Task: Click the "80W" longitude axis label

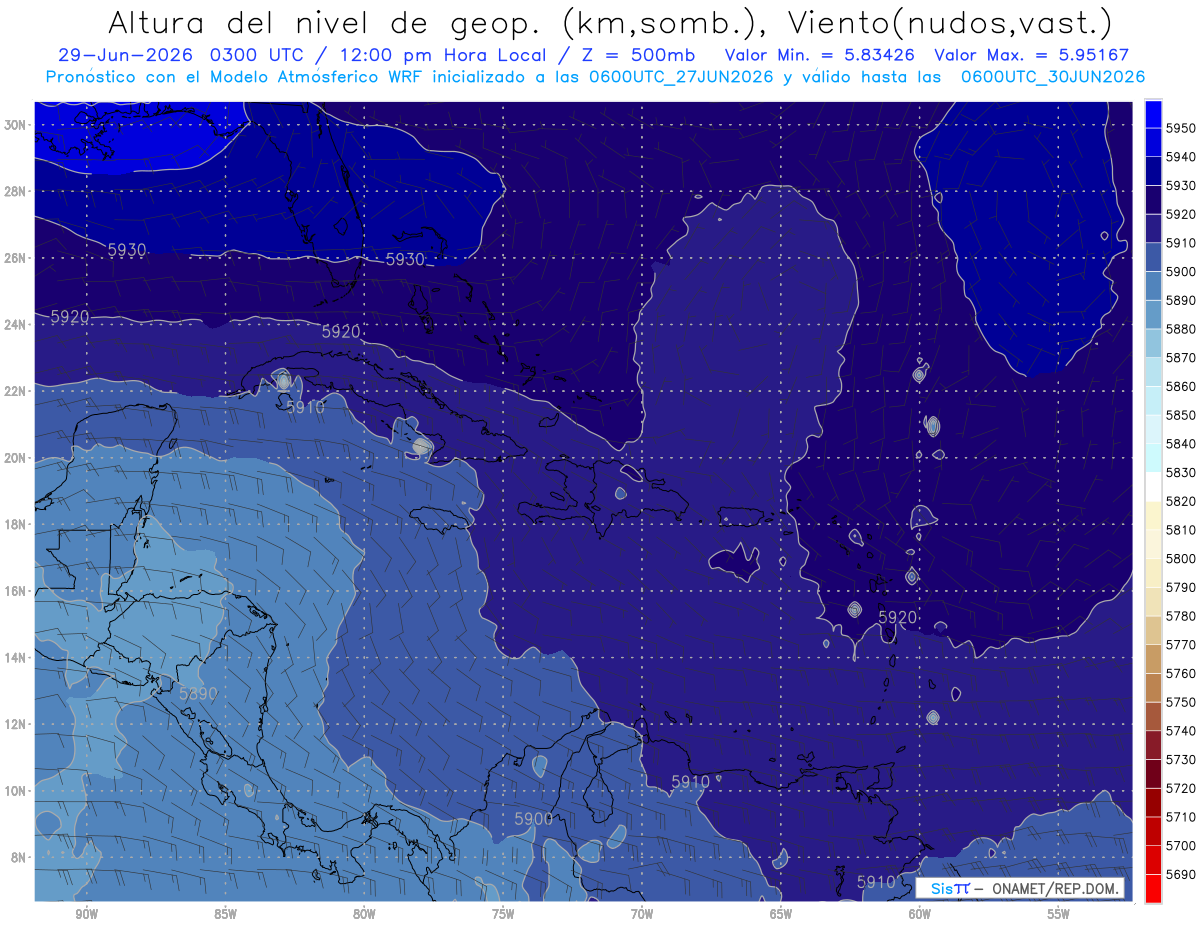Action: [x=364, y=913]
